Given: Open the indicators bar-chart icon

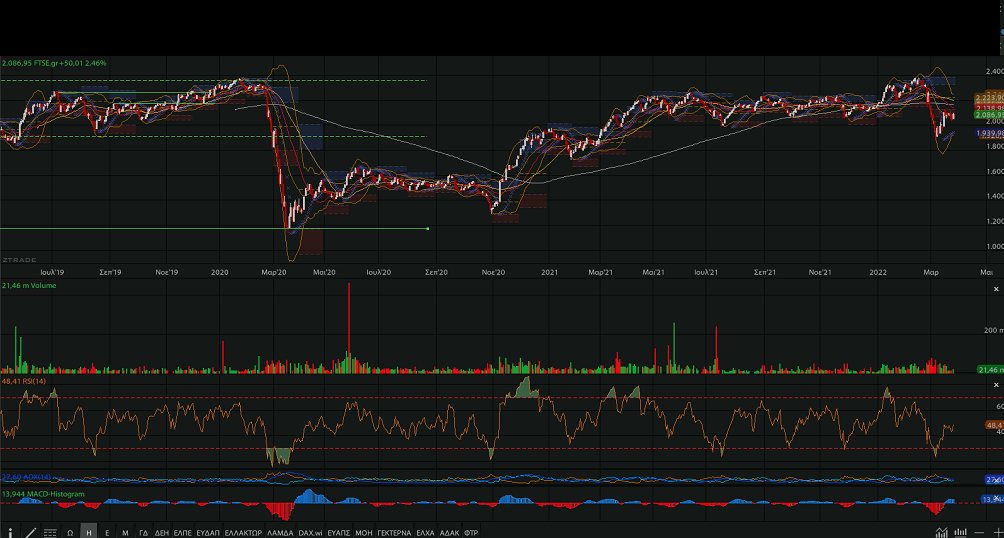Looking at the screenshot, I should [x=960, y=532].
